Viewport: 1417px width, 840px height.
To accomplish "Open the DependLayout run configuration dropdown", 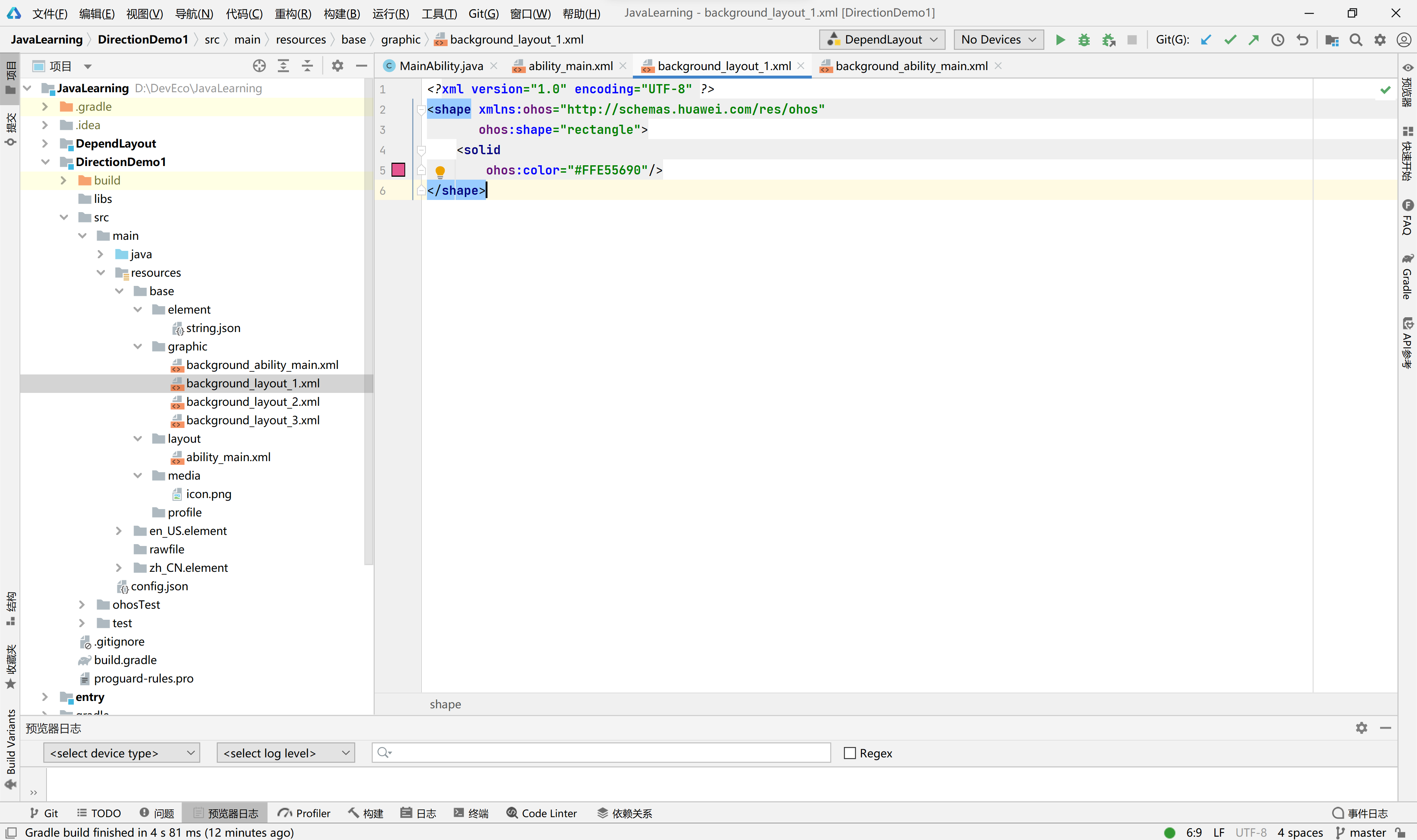I will point(882,39).
